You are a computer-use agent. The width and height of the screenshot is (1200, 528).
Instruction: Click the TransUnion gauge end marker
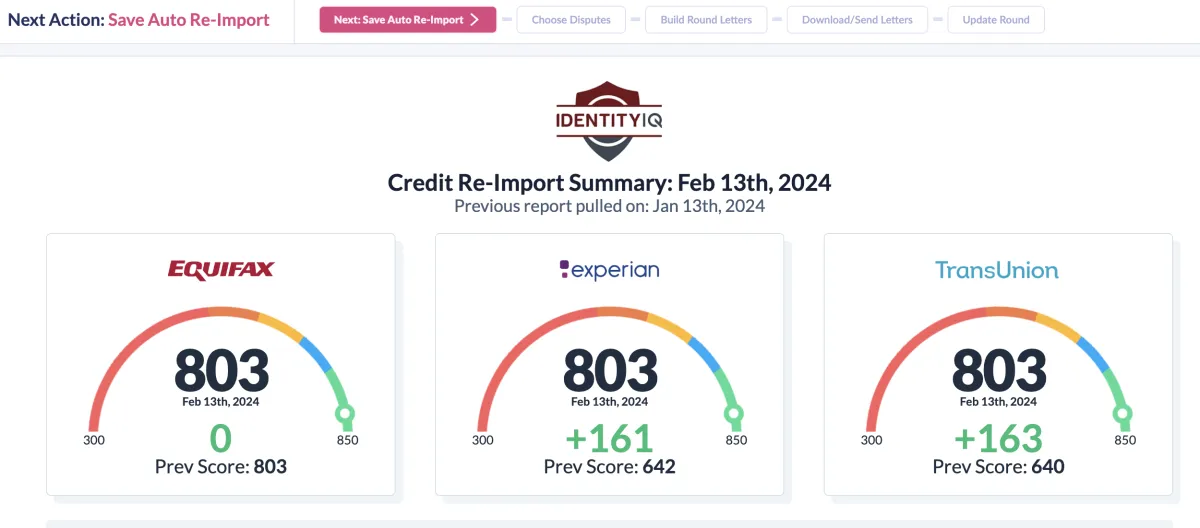(x=1123, y=413)
